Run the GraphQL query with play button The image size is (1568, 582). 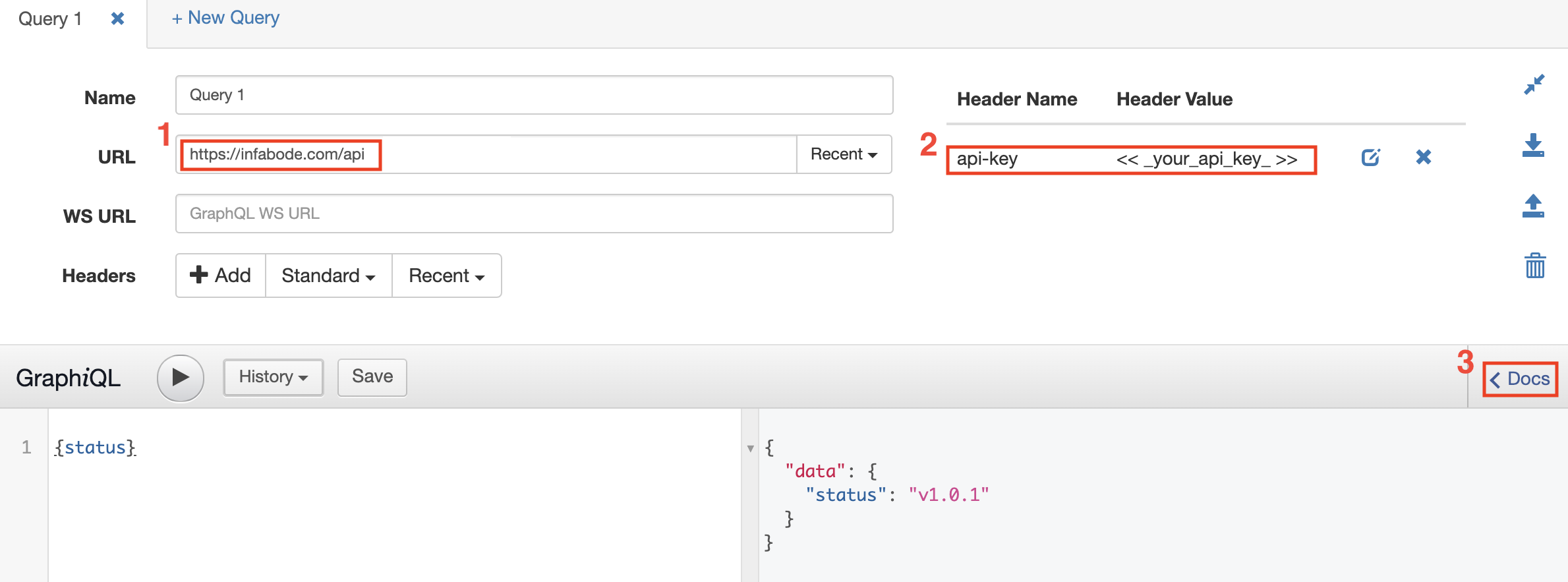[x=180, y=378]
